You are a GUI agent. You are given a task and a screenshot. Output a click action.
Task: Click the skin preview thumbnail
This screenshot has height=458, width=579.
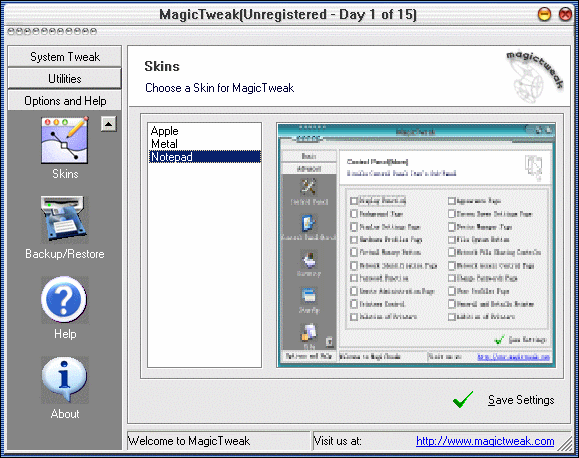pos(416,245)
